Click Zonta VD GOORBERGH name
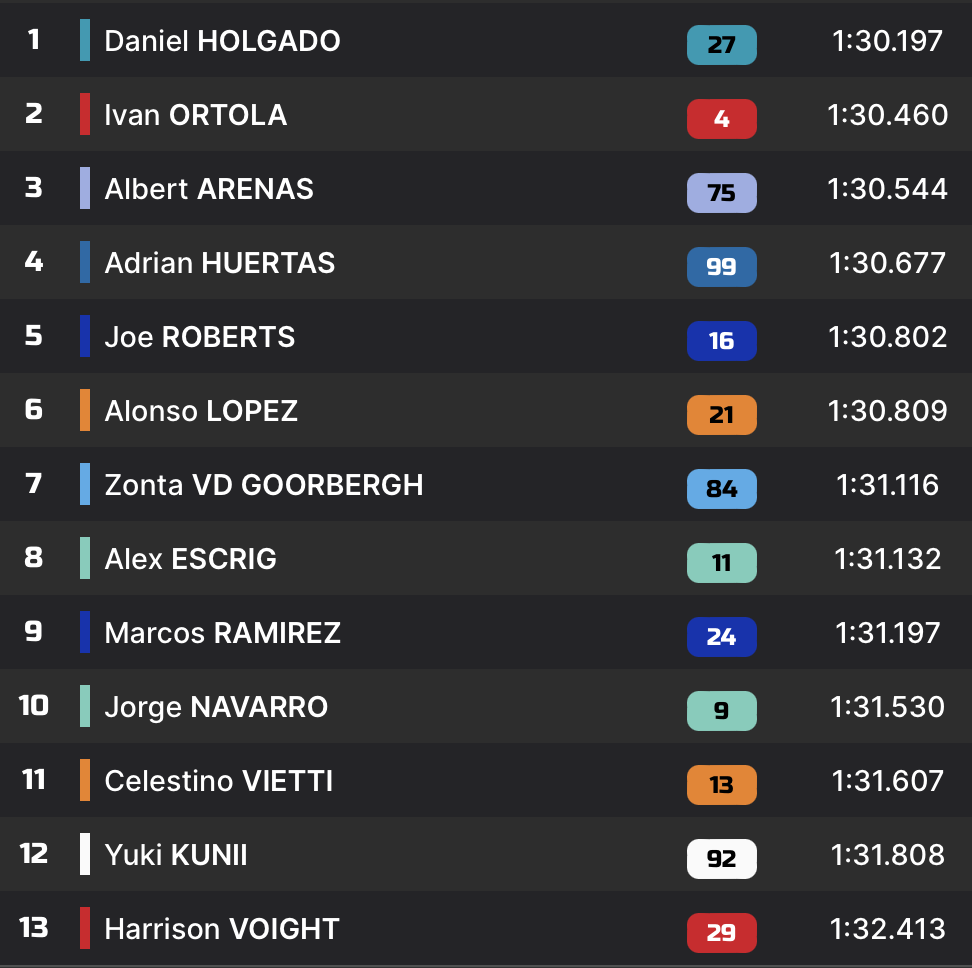Screen dimensions: 972x968 [x=264, y=485]
